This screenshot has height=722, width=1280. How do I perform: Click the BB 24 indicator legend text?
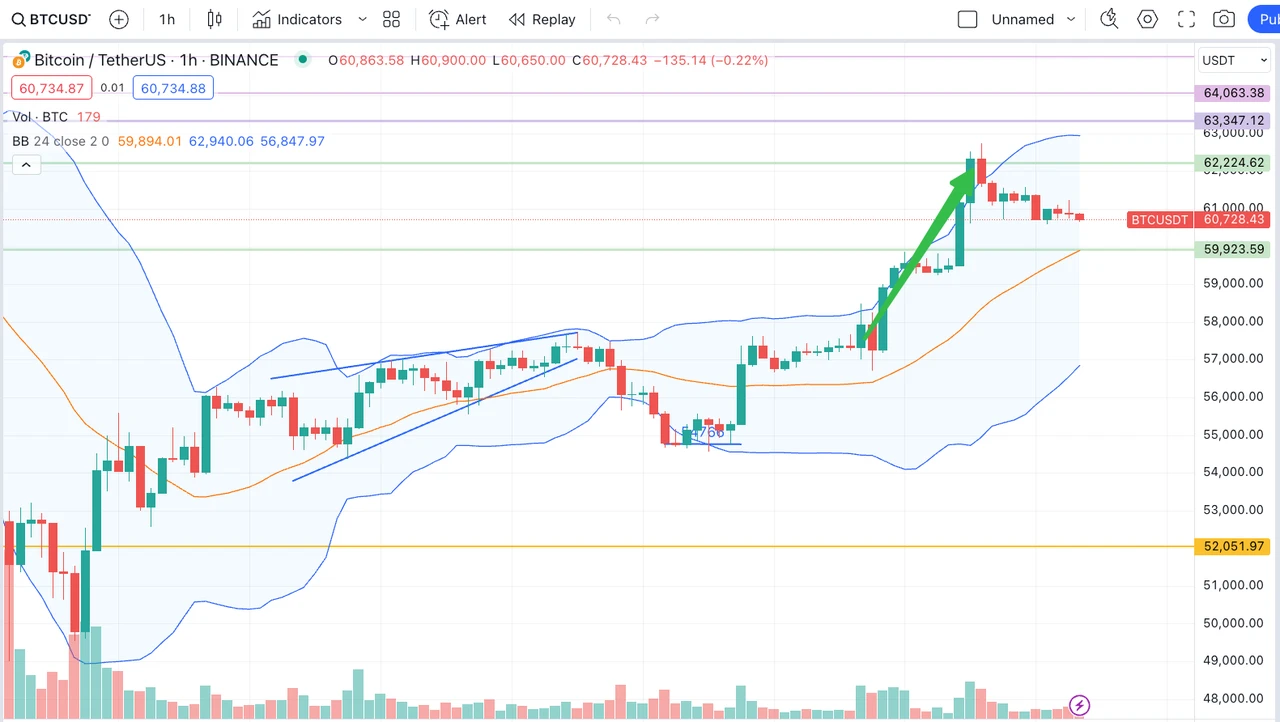pyautogui.click(x=40, y=141)
